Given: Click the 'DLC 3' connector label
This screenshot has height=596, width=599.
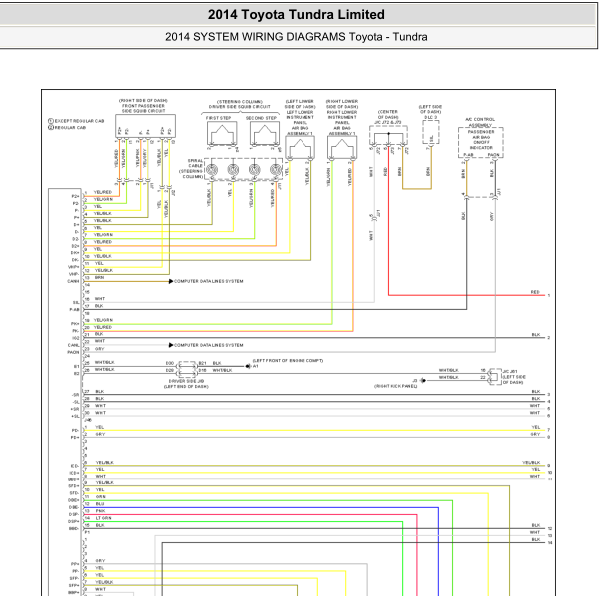Looking at the screenshot, I should pos(431,117).
